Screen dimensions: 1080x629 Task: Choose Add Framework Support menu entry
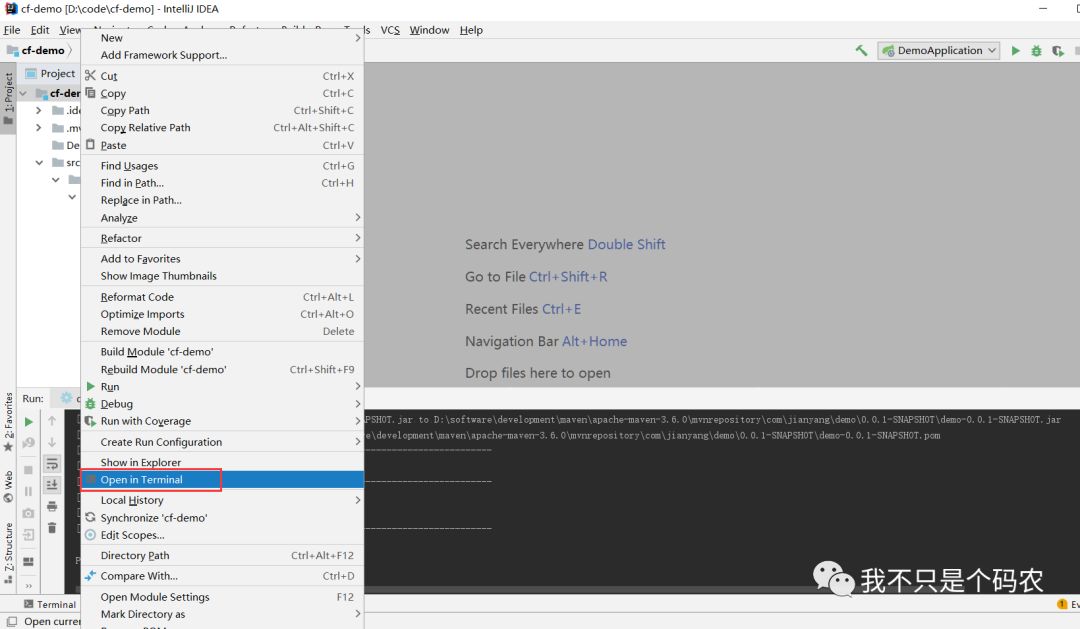click(x=222, y=55)
